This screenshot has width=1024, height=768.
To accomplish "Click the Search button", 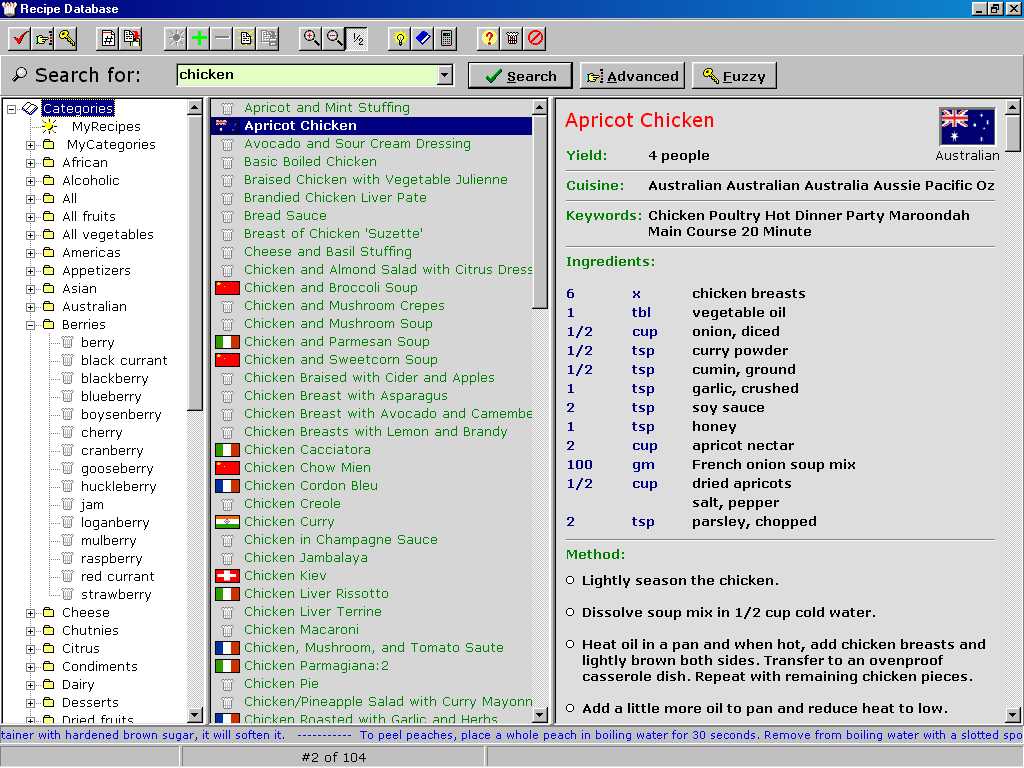I will 519,75.
